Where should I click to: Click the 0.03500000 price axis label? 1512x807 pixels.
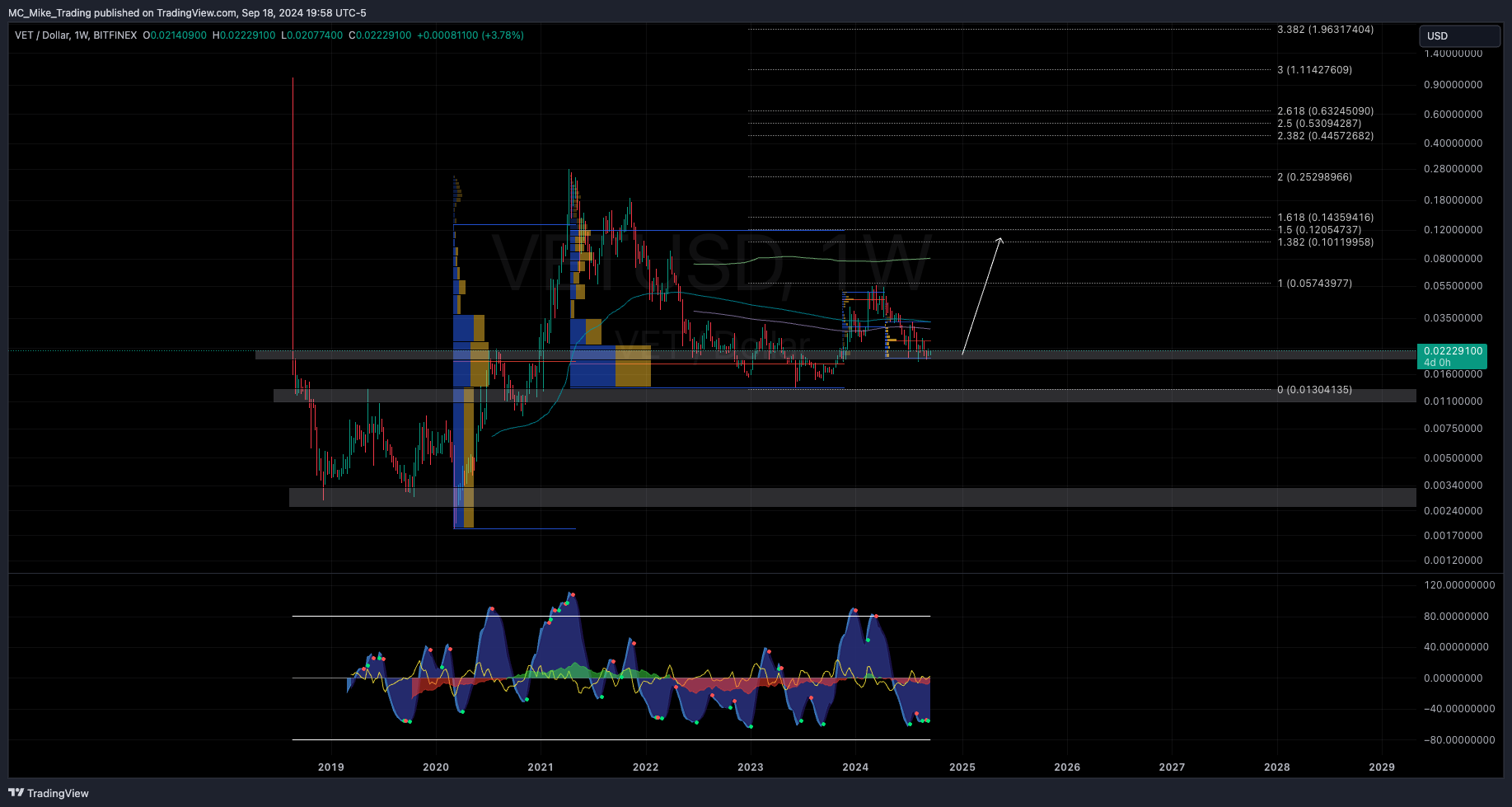point(1453,318)
